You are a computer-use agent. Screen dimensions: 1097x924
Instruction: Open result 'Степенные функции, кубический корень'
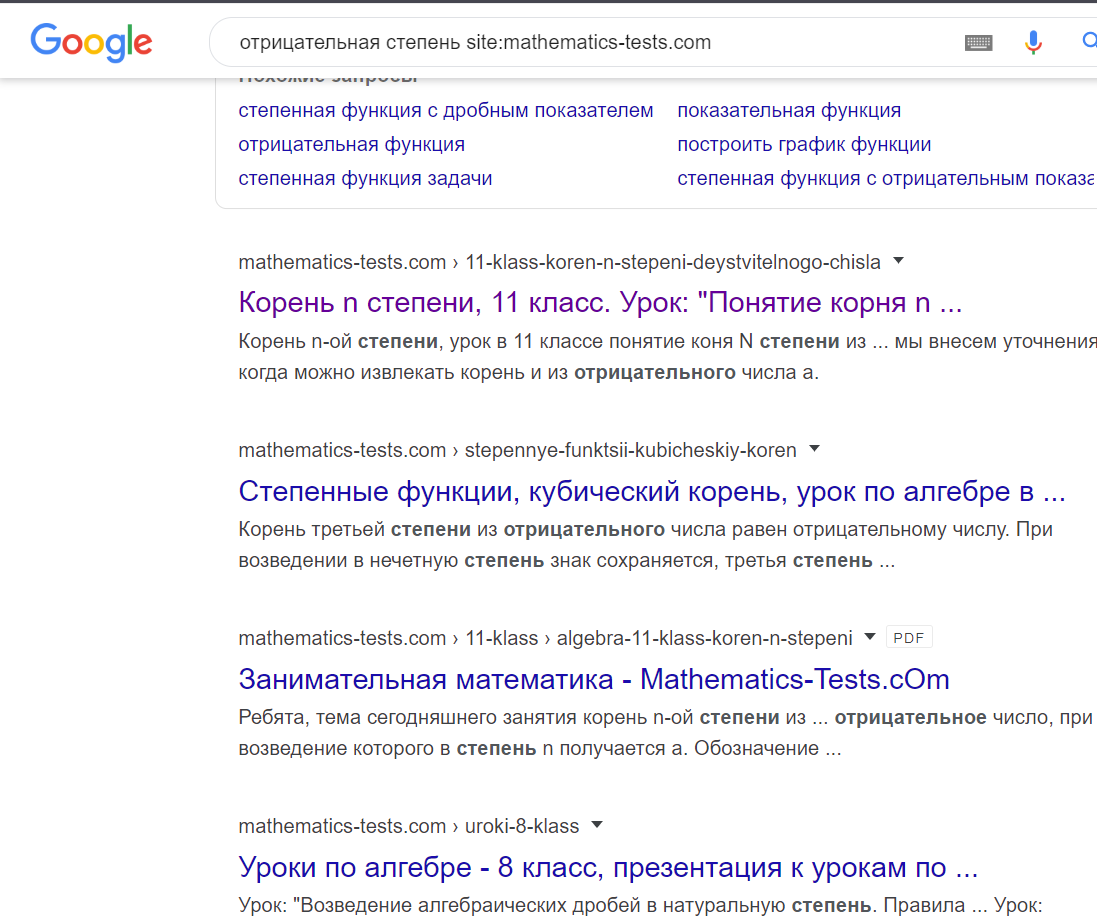click(x=651, y=491)
